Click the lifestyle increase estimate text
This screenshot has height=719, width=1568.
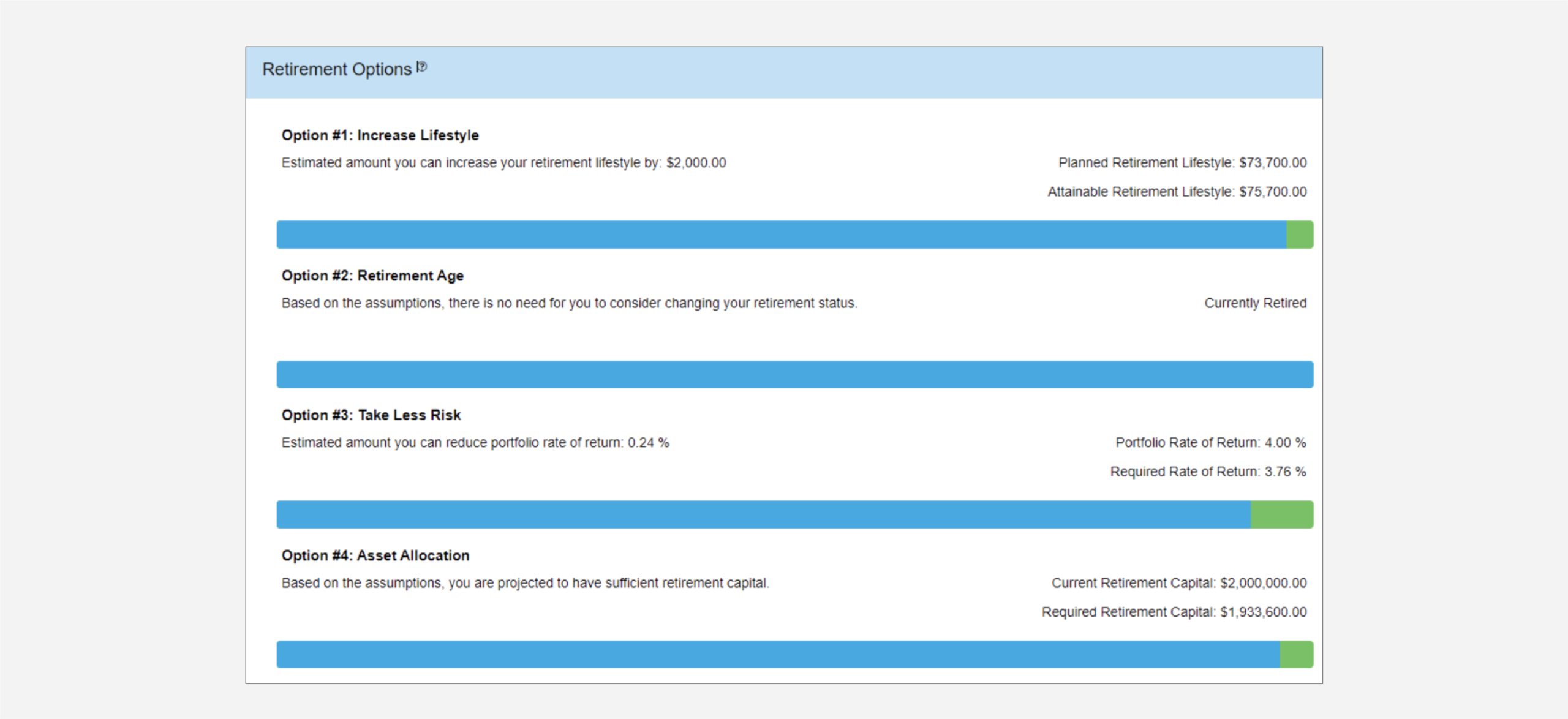pos(503,163)
